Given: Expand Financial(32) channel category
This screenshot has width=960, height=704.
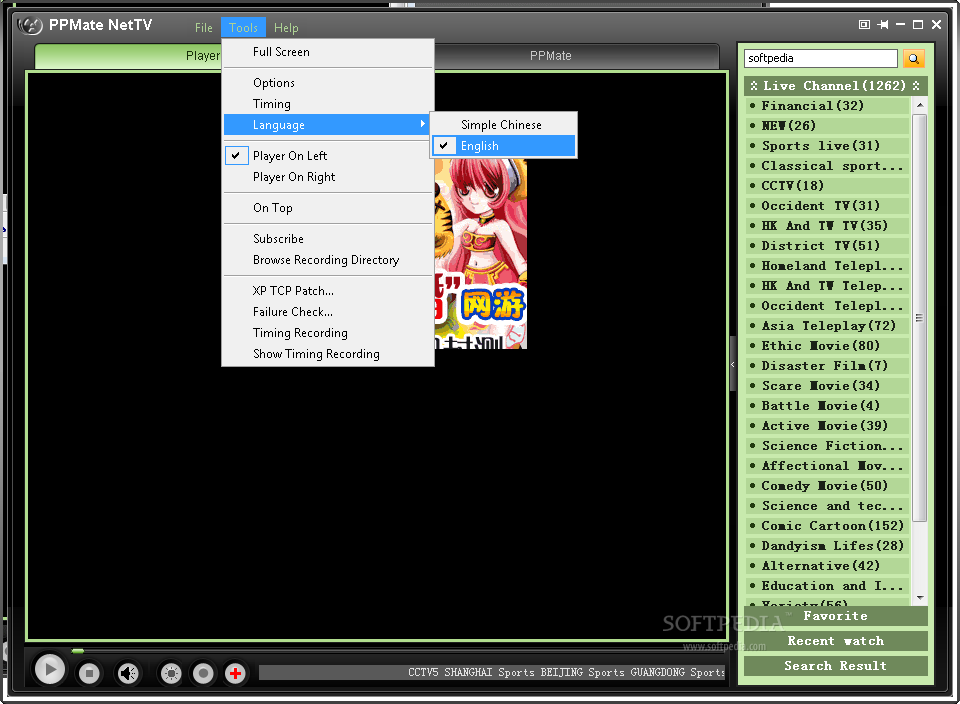Looking at the screenshot, I should [828, 106].
